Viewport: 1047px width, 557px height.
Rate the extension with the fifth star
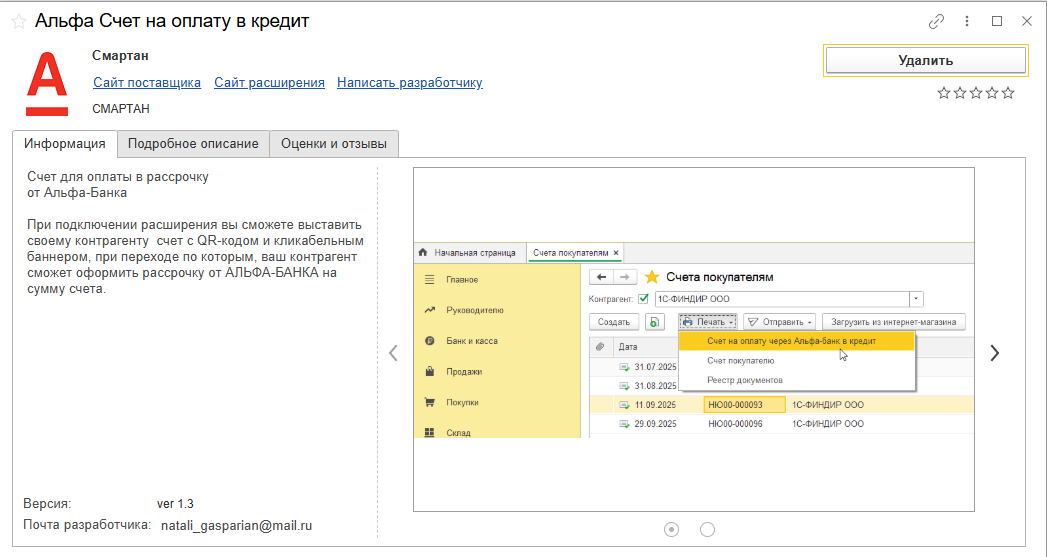[1008, 94]
